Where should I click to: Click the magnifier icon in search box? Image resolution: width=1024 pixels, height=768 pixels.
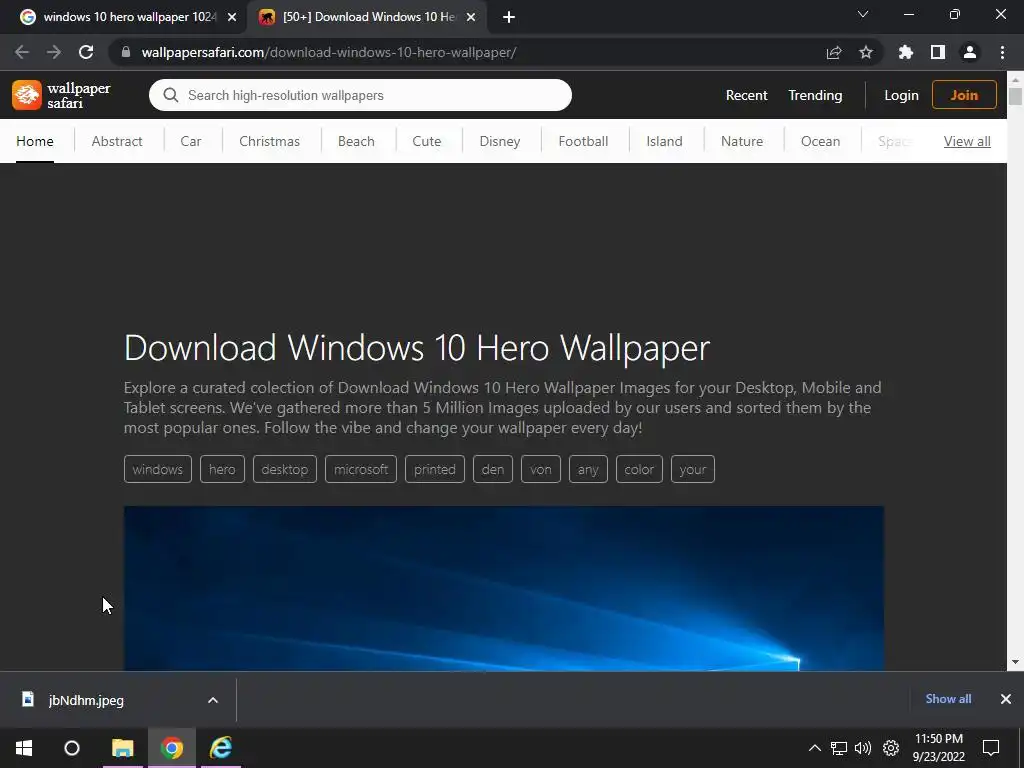[x=171, y=95]
